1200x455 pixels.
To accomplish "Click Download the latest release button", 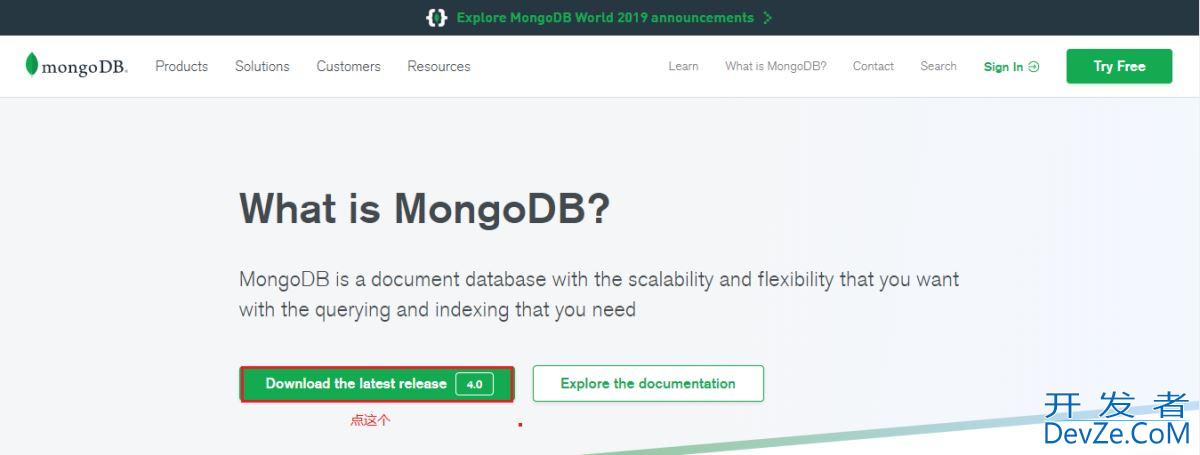I will [x=377, y=384].
